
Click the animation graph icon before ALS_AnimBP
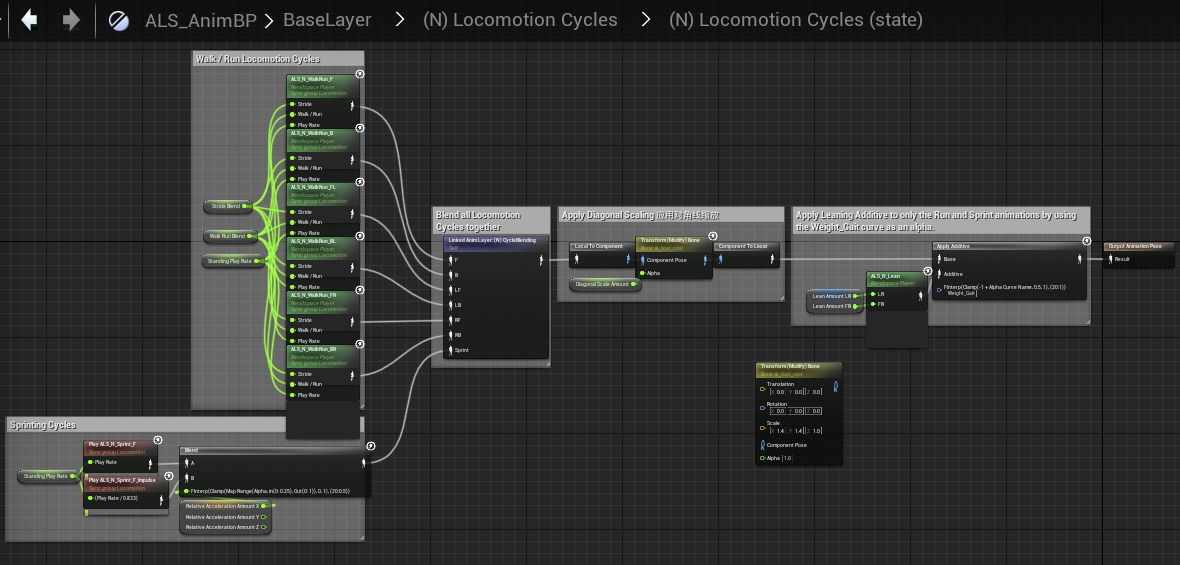coord(119,20)
